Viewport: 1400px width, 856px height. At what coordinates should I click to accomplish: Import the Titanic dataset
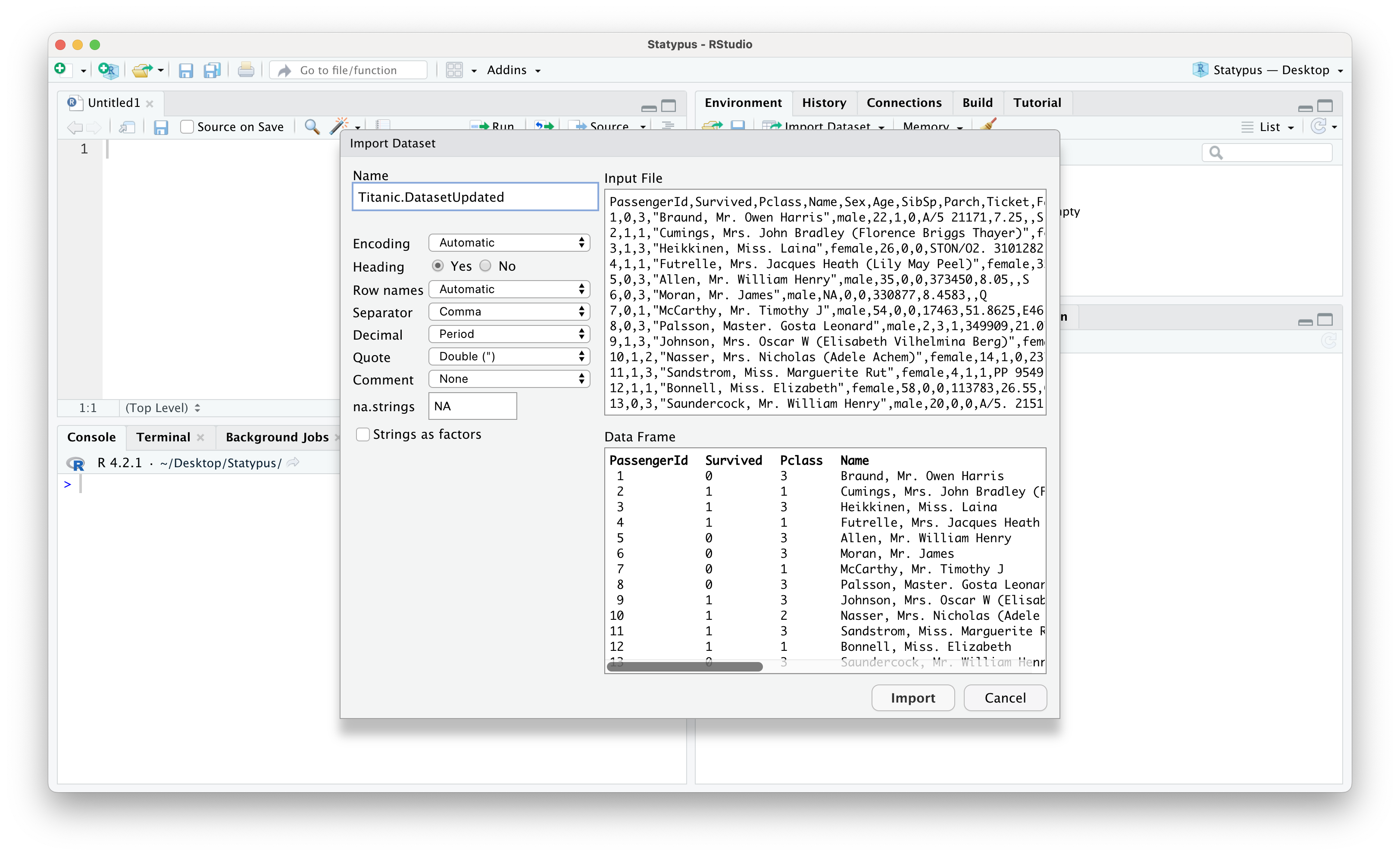point(912,697)
